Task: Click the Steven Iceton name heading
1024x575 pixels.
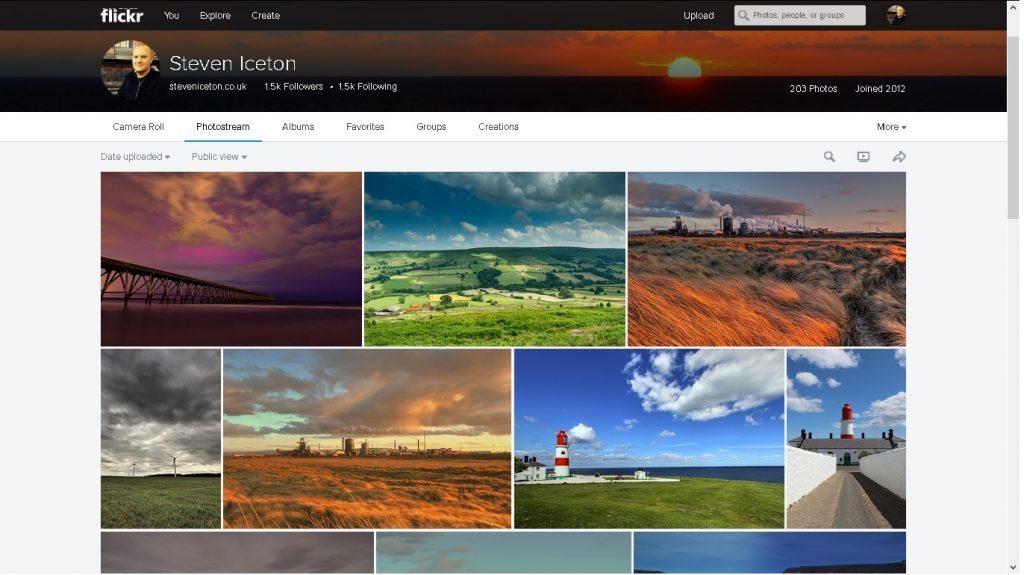Action: click(232, 63)
